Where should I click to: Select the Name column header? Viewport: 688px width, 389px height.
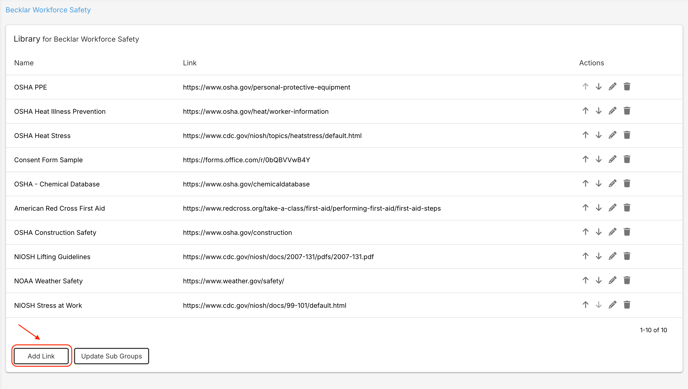click(x=24, y=63)
